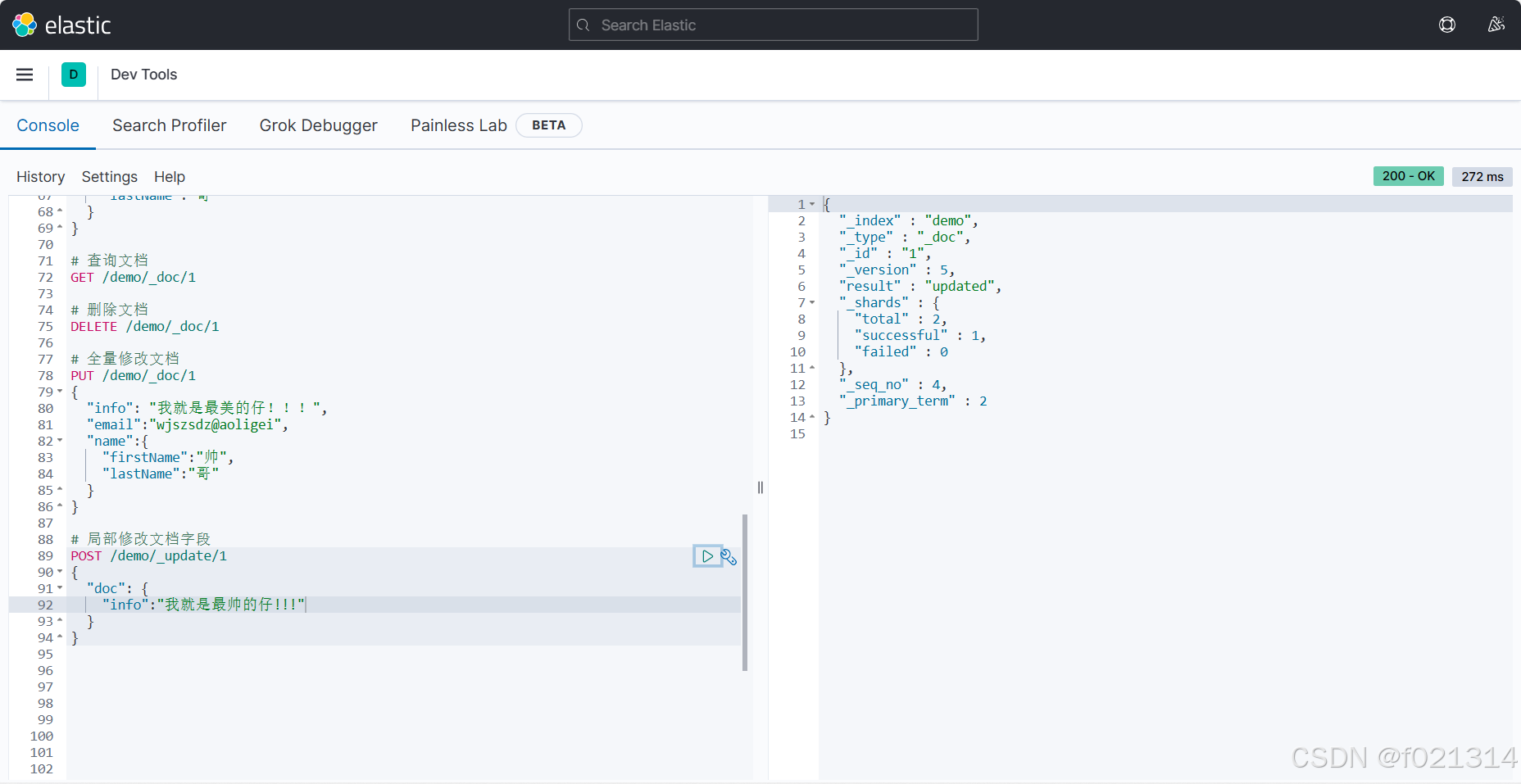Click fold marker at editor line 86
Image resolution: width=1521 pixels, height=784 pixels.
tap(60, 506)
